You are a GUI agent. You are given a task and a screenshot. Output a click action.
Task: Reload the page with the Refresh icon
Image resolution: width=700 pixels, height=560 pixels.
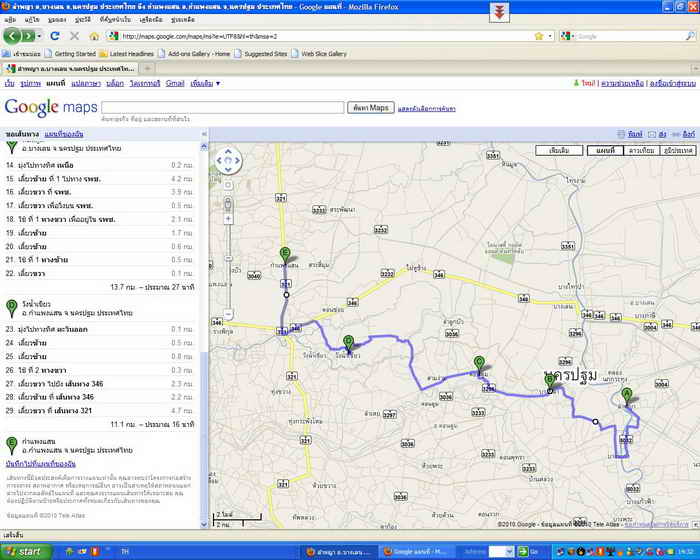[x=55, y=36]
